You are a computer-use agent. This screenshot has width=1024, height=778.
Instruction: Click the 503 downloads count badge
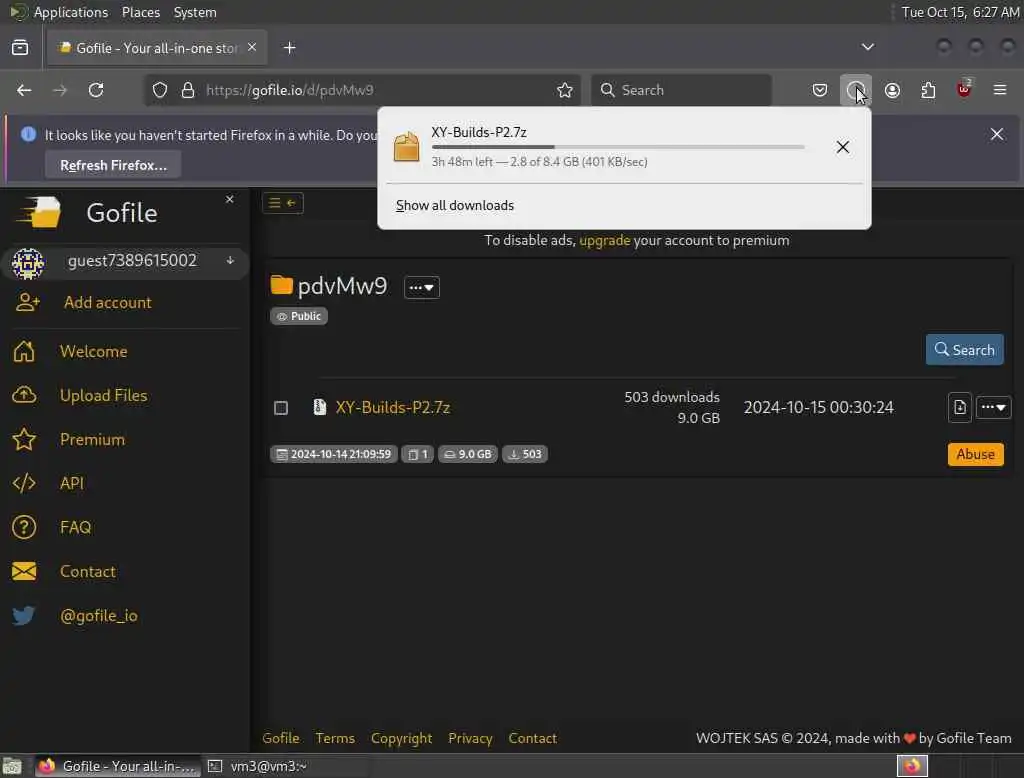click(x=525, y=454)
